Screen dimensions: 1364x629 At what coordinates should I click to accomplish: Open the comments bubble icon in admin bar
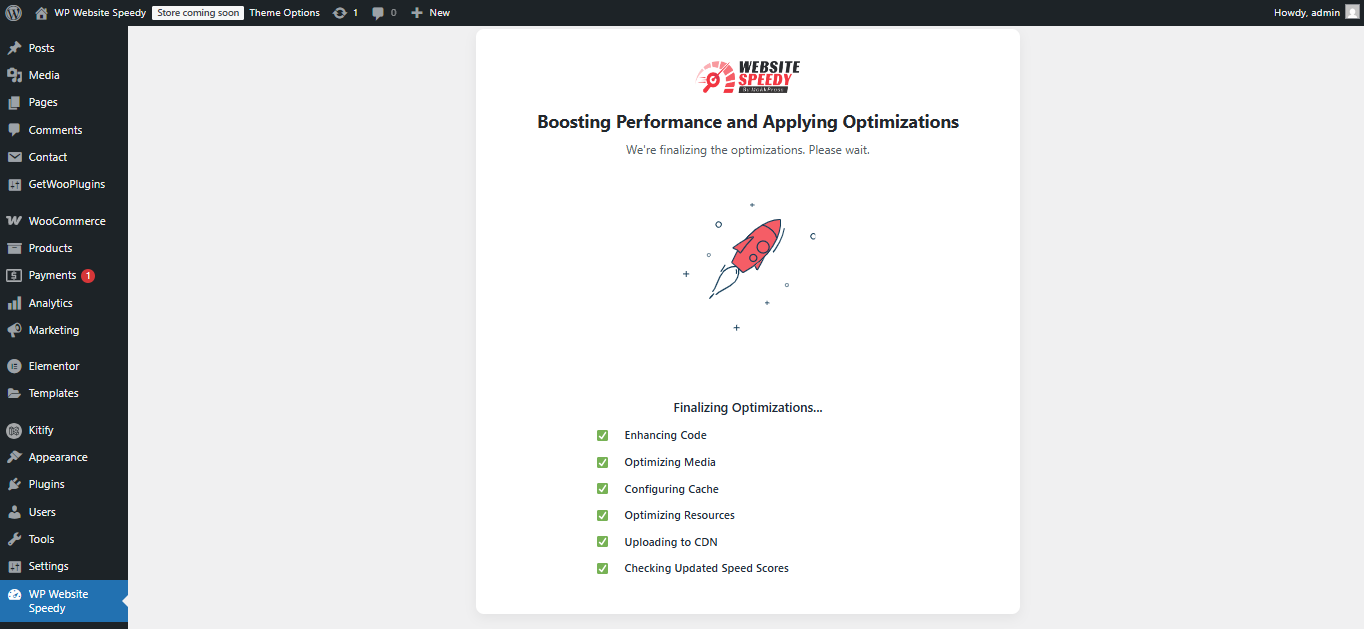pyautogui.click(x=378, y=13)
